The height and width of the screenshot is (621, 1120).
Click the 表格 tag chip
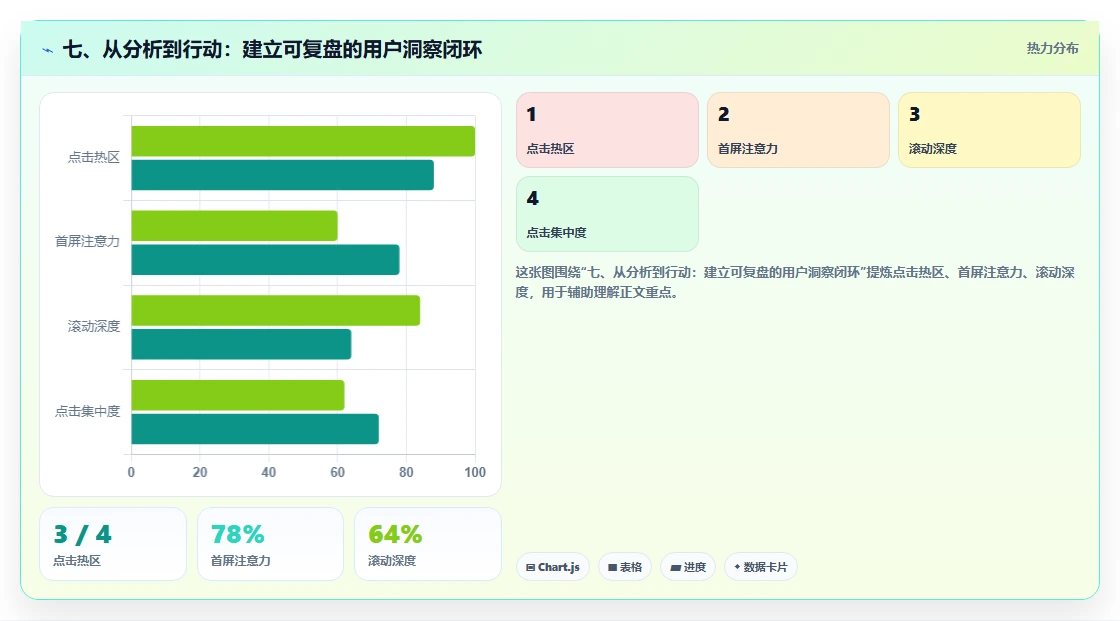625,567
